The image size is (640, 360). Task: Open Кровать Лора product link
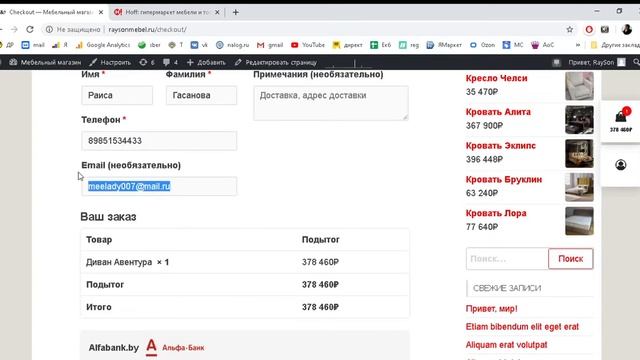click(496, 213)
